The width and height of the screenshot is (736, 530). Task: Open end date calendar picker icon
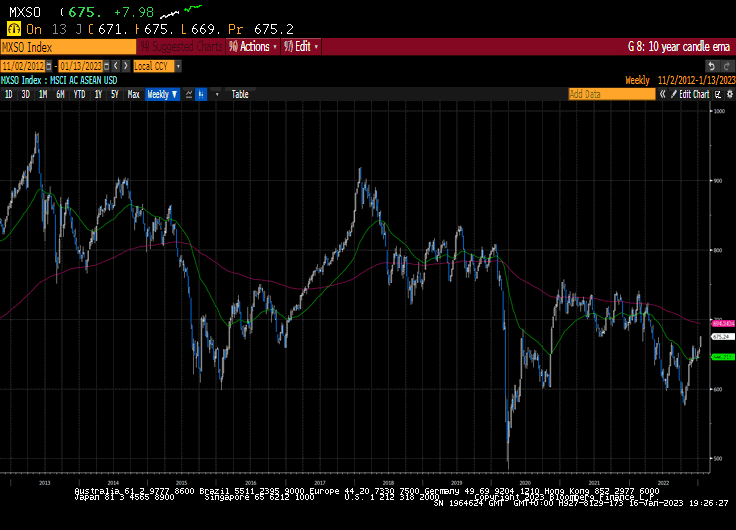point(107,66)
